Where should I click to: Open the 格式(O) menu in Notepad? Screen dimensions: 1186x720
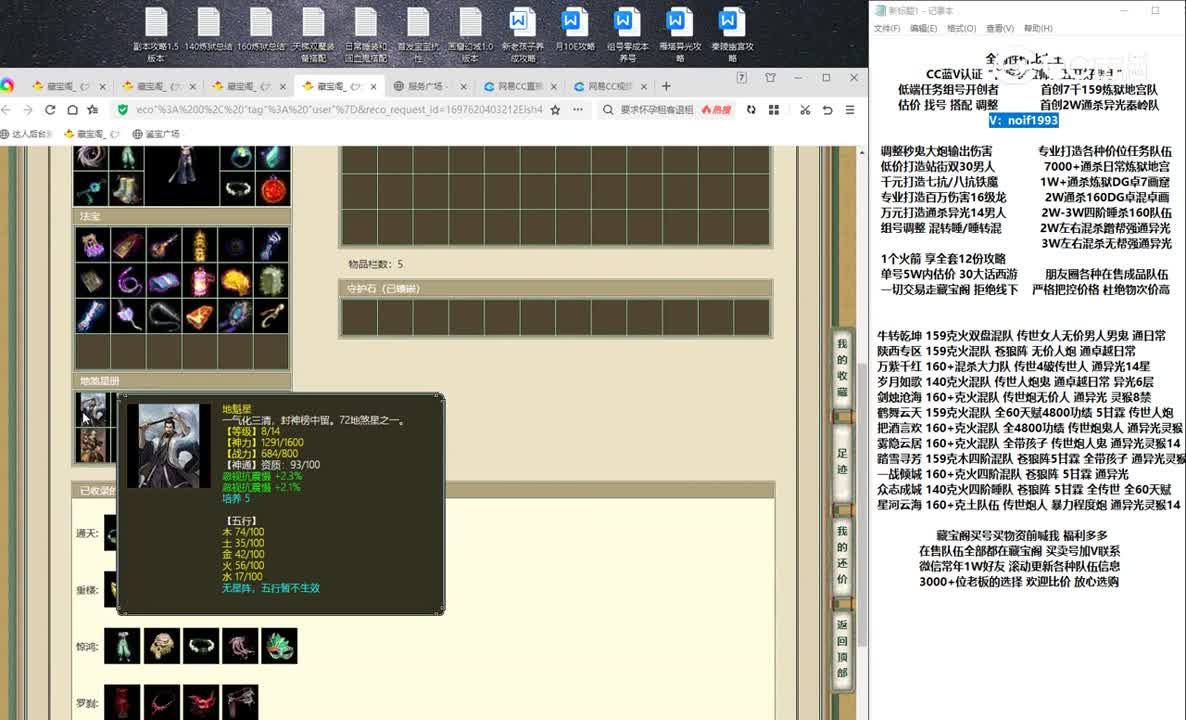click(x=961, y=29)
